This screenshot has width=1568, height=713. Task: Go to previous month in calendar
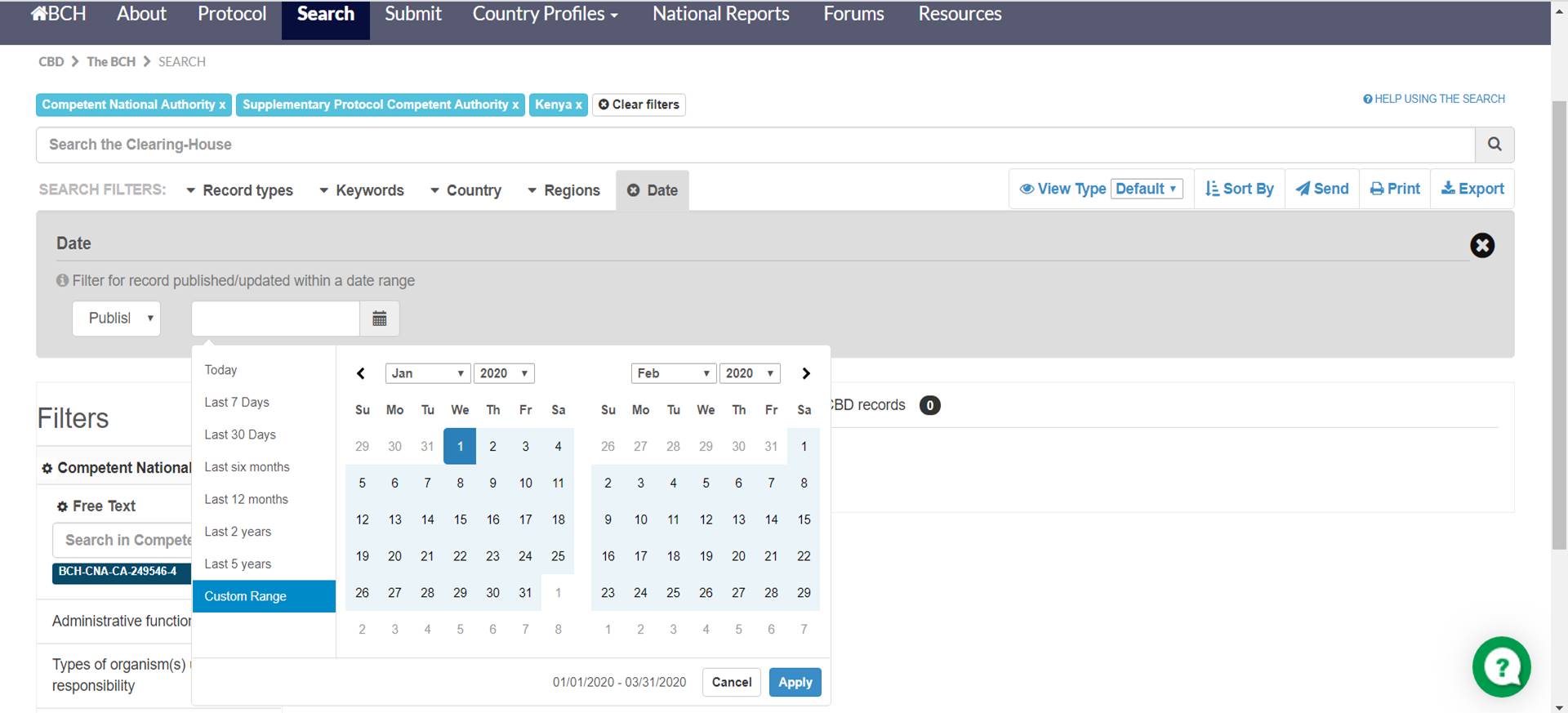point(360,373)
